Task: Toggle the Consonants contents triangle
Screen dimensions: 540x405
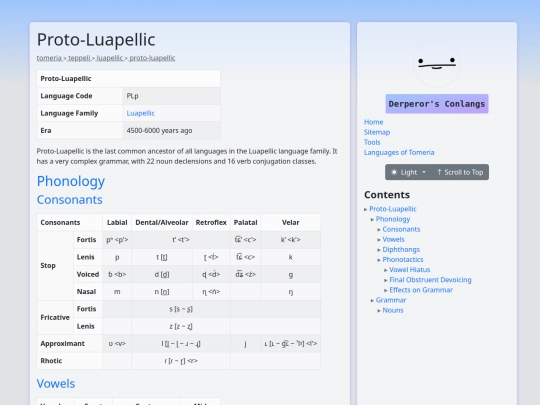Action: click(379, 229)
